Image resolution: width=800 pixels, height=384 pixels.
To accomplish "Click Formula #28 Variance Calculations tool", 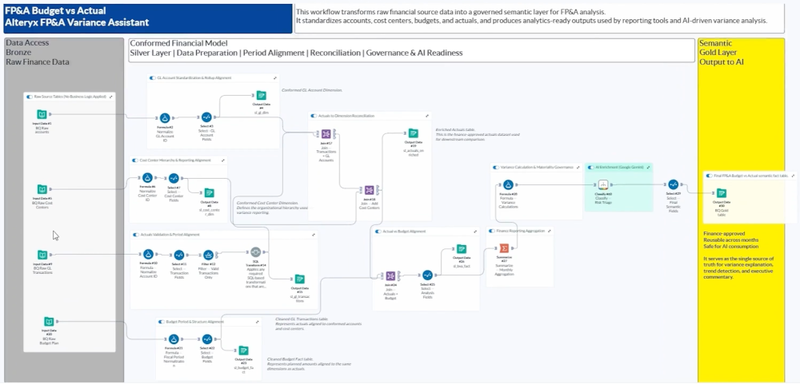I will 508,185.
